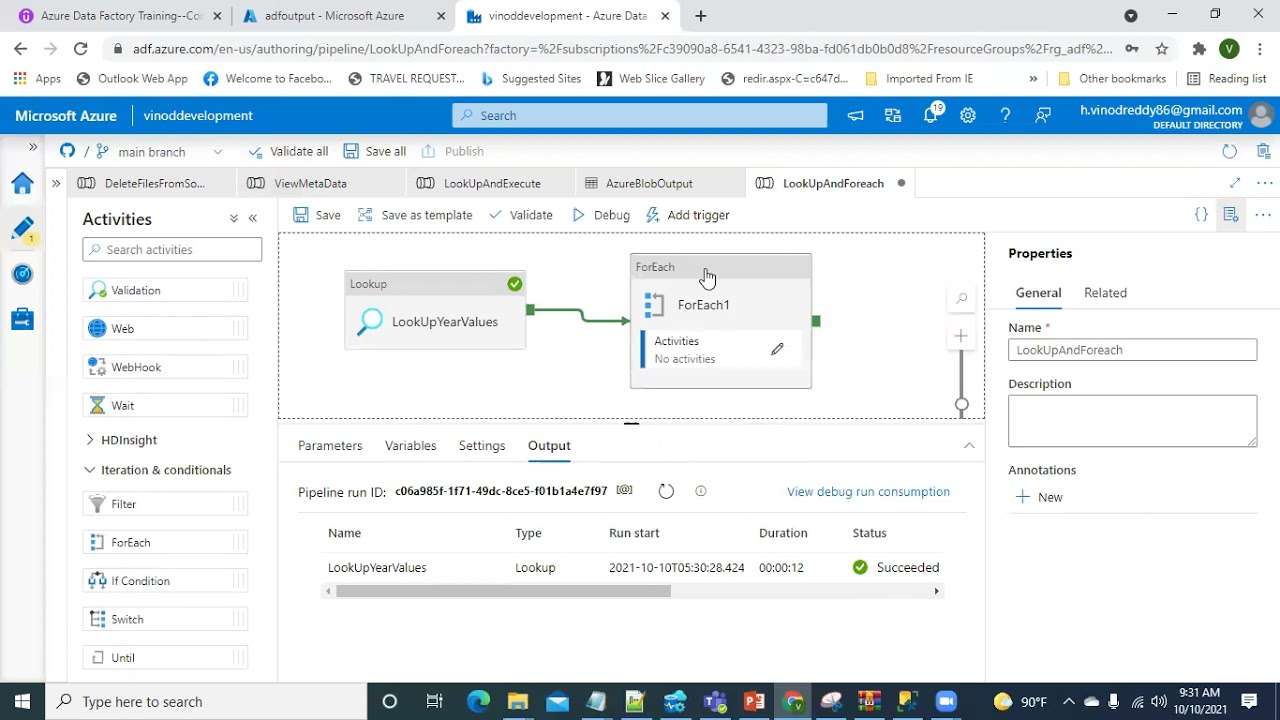Viewport: 1280px width, 720px height.
Task: Click the canvas zoom slider handle
Action: [961, 405]
